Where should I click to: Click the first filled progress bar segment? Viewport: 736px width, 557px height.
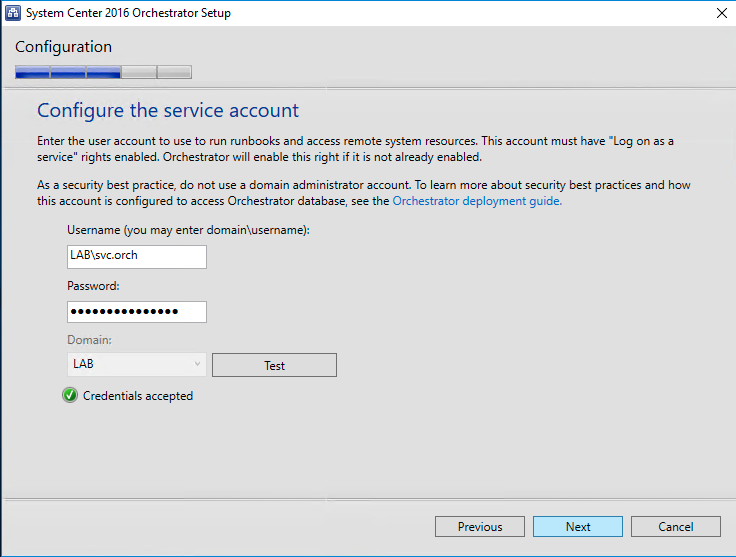click(x=32, y=72)
